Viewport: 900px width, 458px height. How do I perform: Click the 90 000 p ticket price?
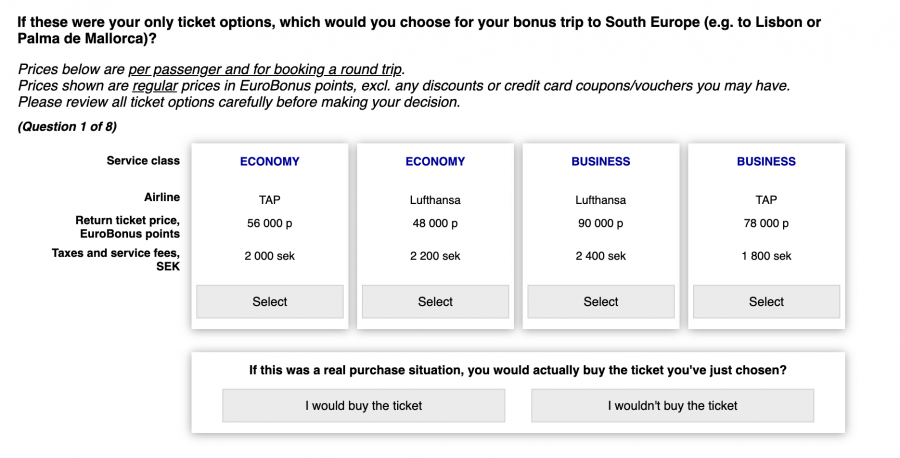click(x=601, y=224)
